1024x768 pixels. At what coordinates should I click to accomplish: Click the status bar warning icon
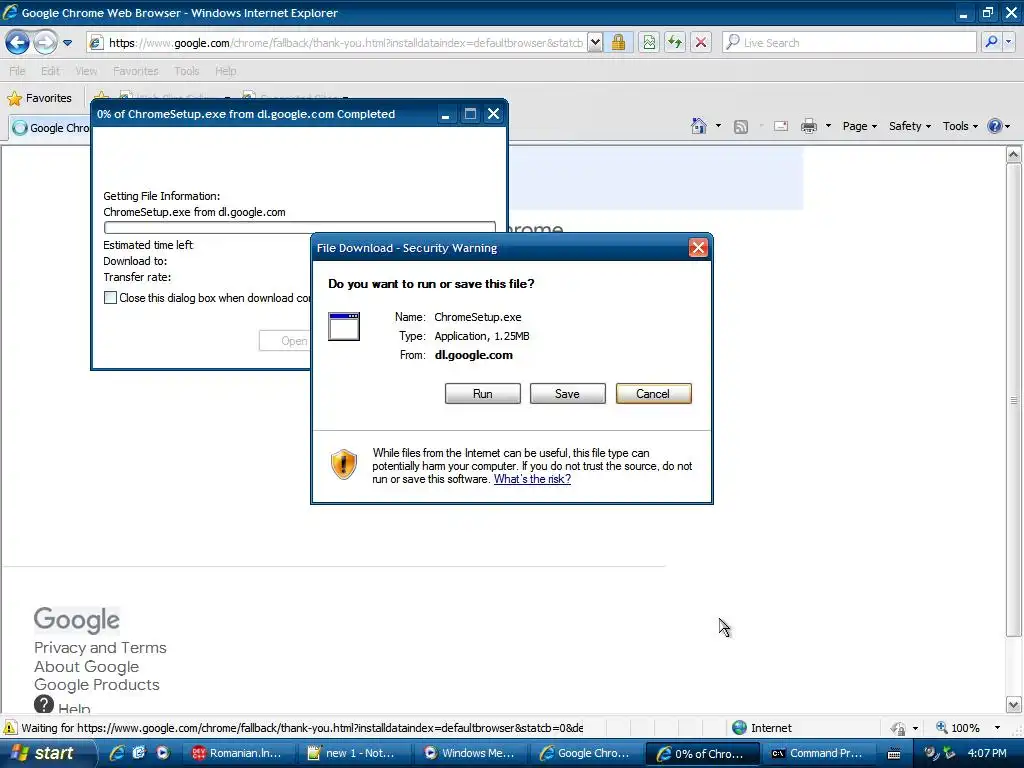point(10,728)
